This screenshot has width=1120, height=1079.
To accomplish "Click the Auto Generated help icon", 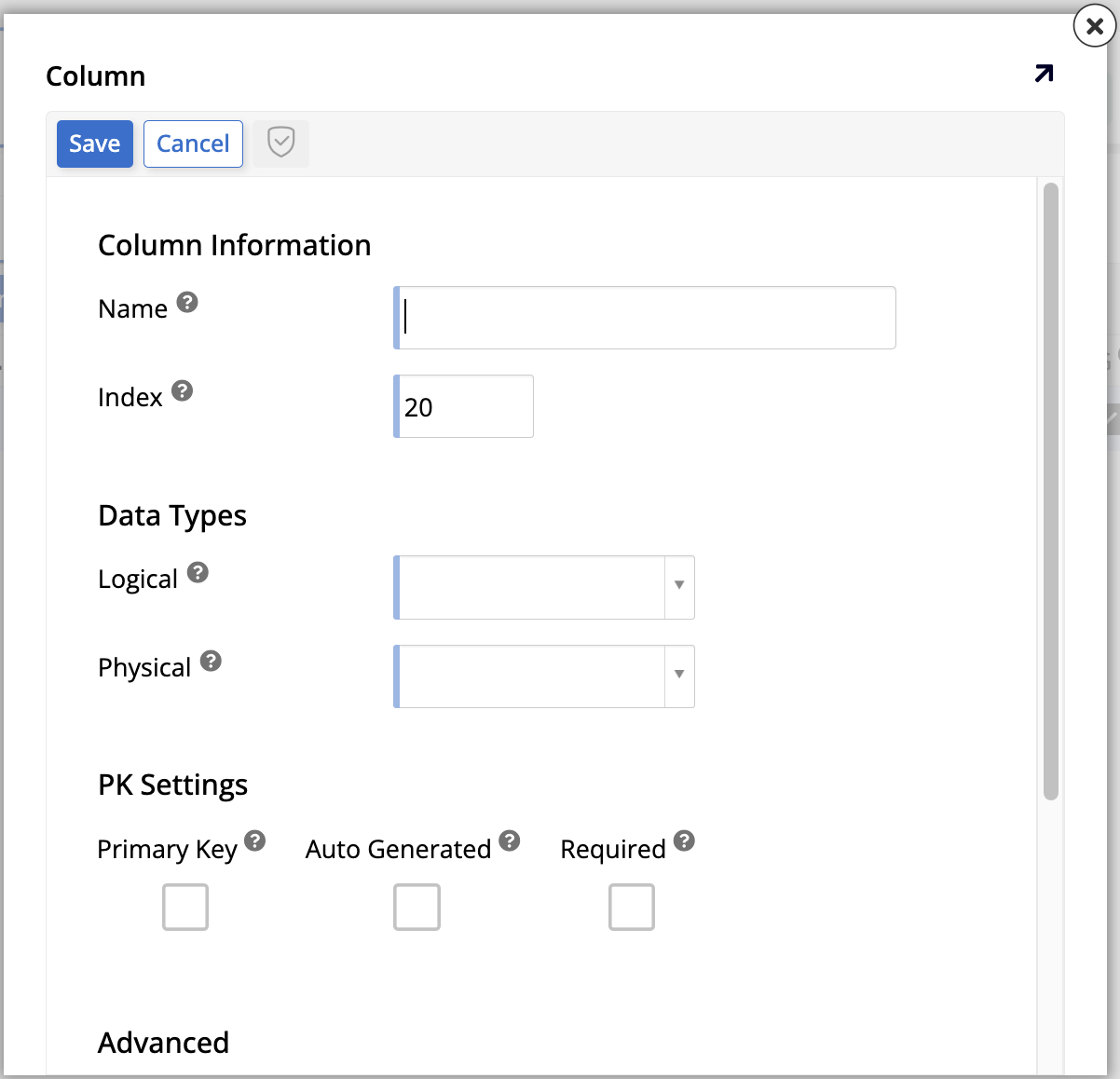I will (x=510, y=839).
